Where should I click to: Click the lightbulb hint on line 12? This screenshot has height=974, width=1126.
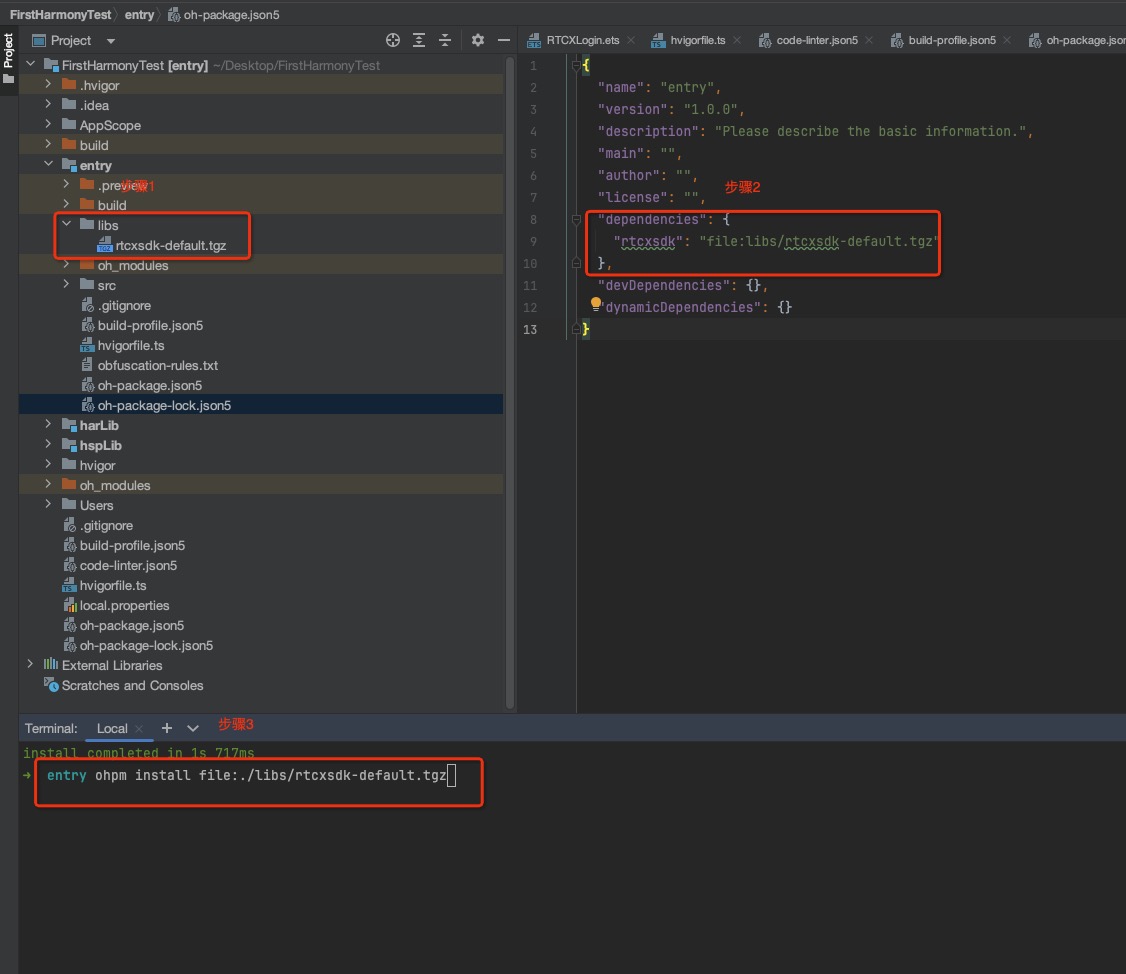[596, 304]
